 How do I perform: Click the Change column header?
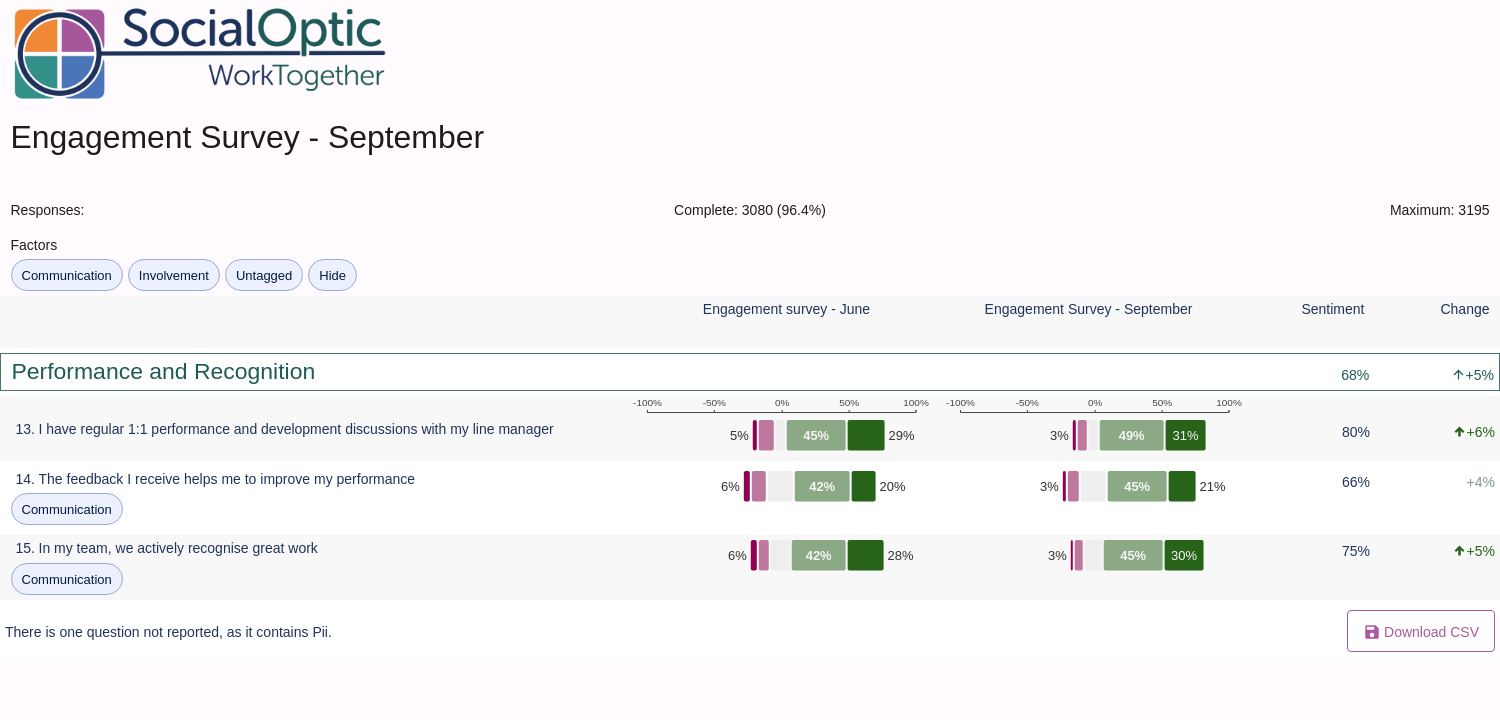point(1464,309)
